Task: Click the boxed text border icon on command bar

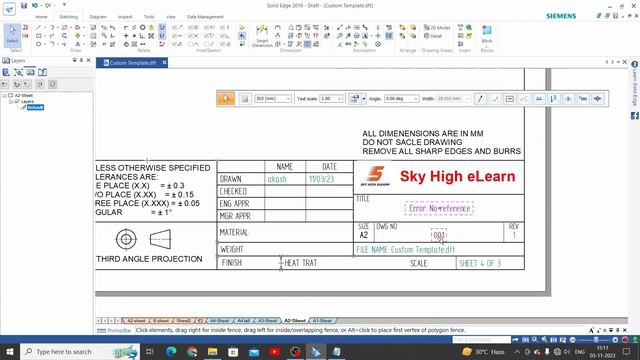Action: click(x=510, y=98)
